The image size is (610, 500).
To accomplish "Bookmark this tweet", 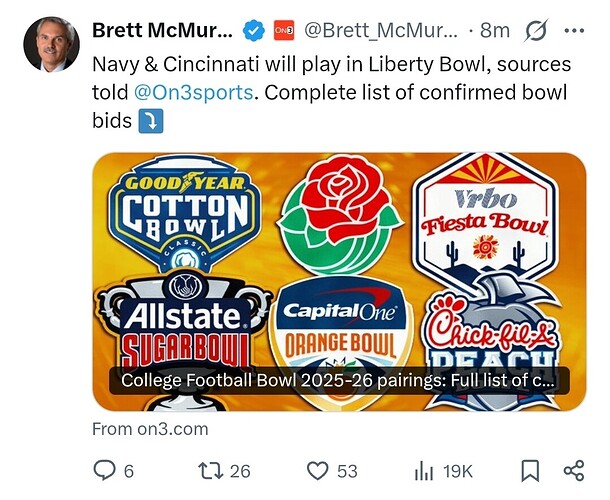I will click(531, 470).
